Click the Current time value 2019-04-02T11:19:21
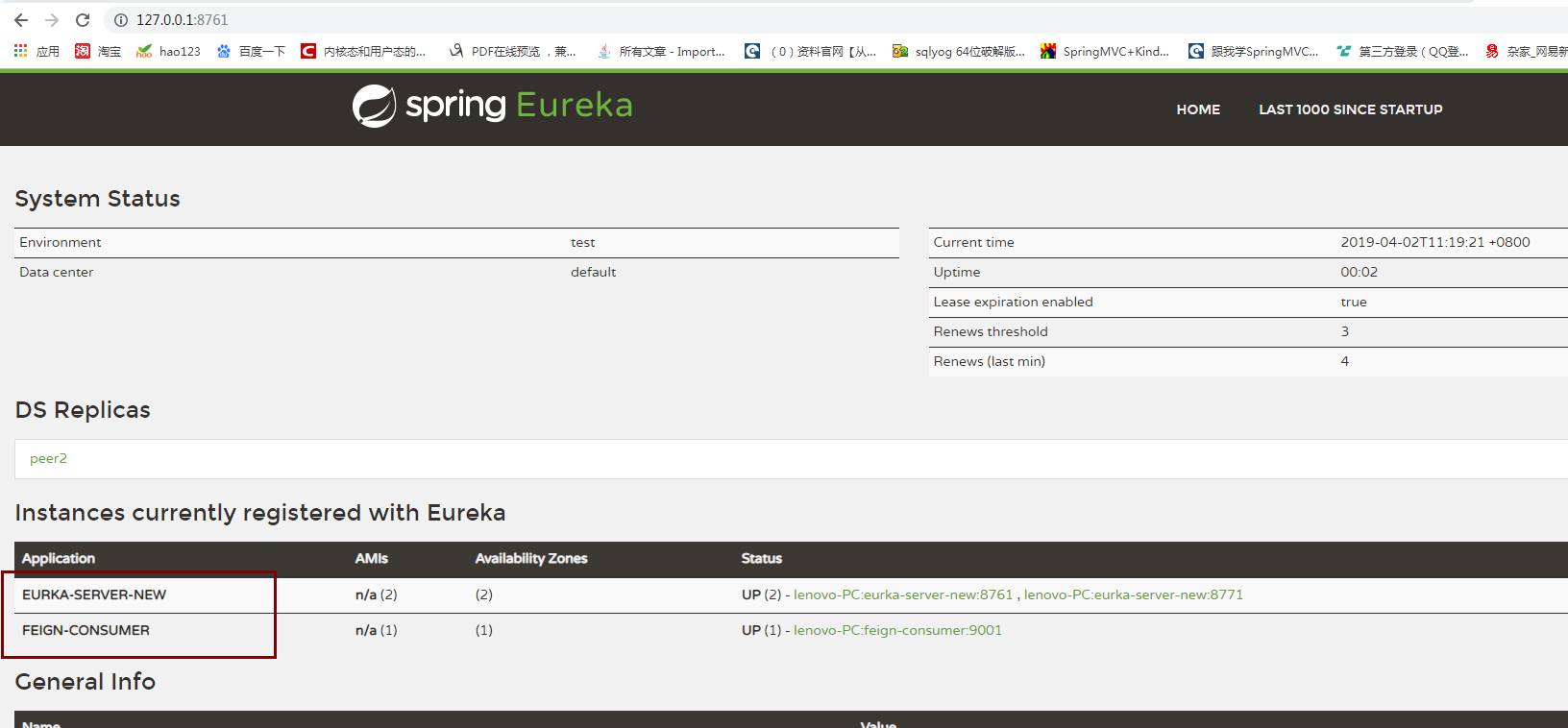This screenshot has width=1568, height=728. 1435,242
